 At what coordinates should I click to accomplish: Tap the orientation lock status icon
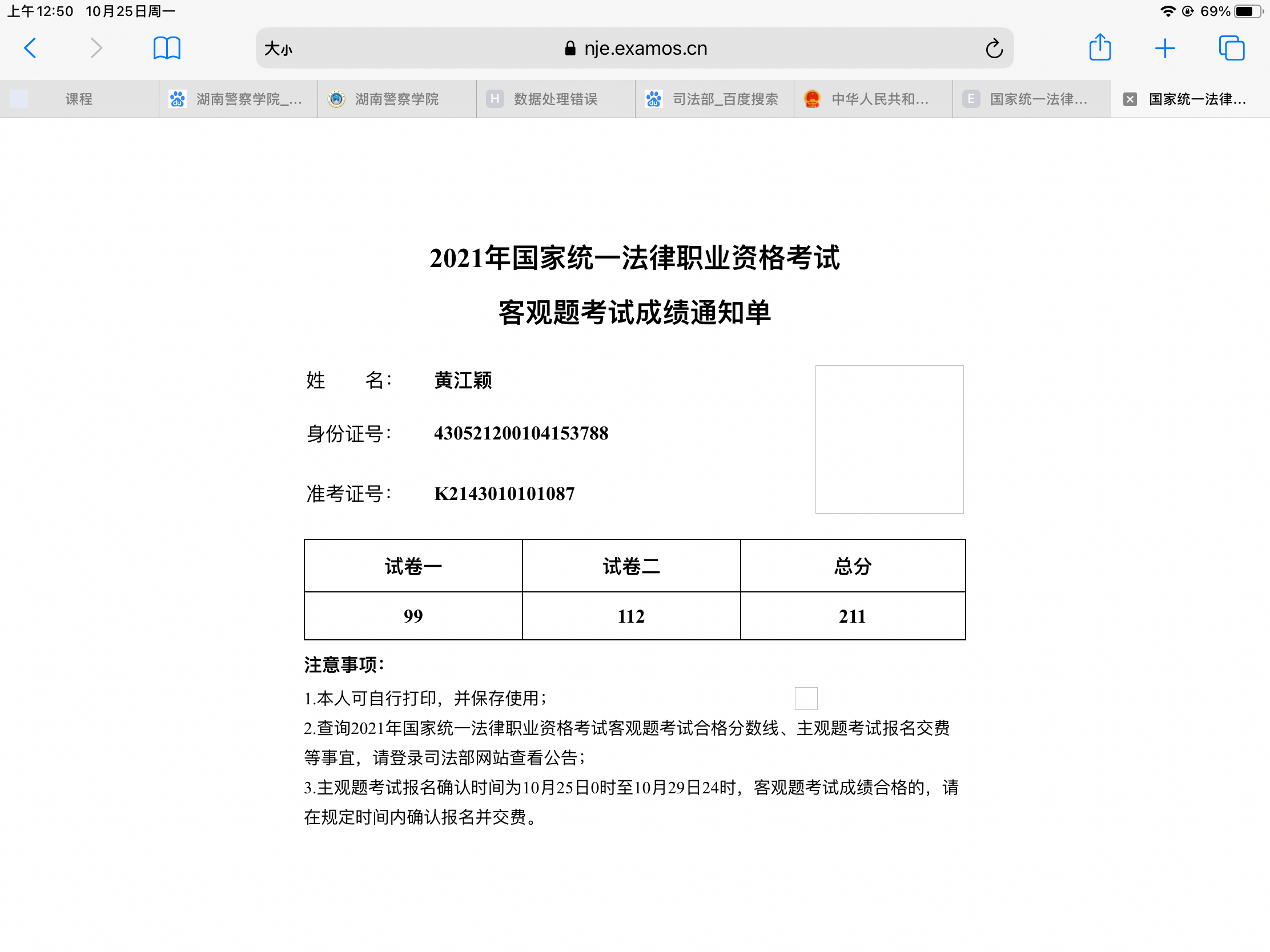1188,11
